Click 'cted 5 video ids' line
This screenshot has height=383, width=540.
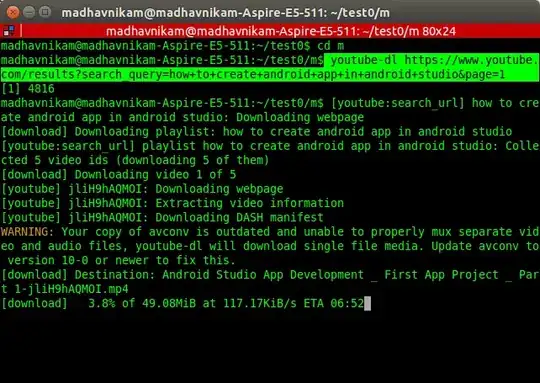(x=135, y=160)
